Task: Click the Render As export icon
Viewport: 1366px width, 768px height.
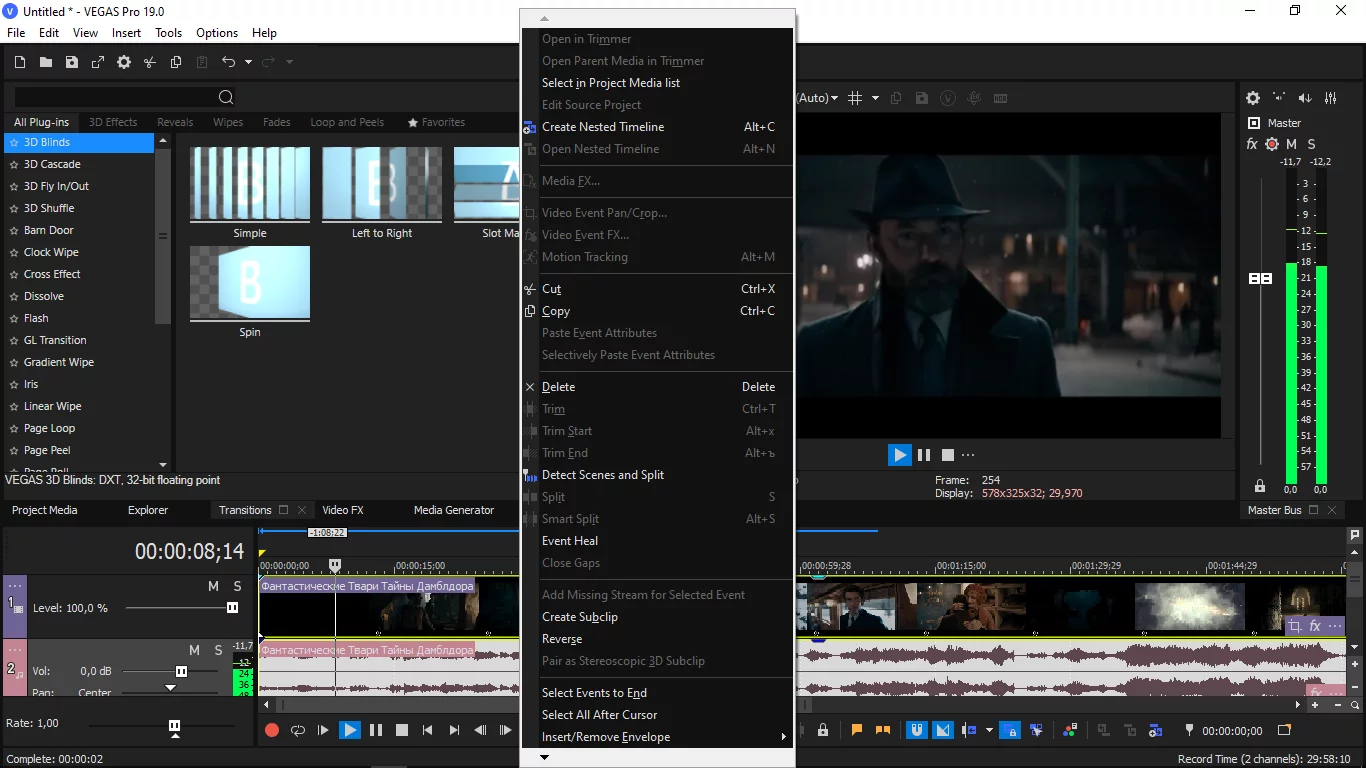Action: point(98,62)
